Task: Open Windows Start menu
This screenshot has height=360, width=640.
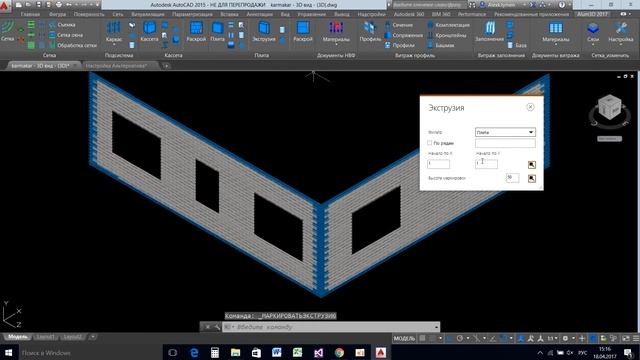Action: (8, 353)
